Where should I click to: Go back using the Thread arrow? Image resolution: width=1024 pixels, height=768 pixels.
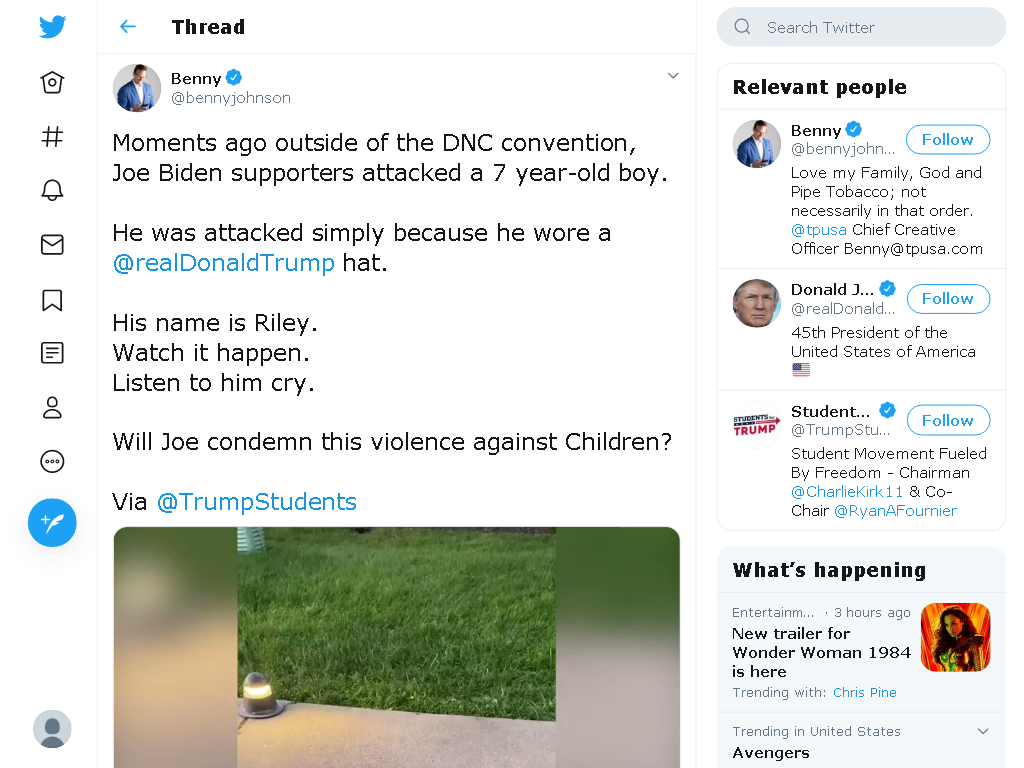128,27
